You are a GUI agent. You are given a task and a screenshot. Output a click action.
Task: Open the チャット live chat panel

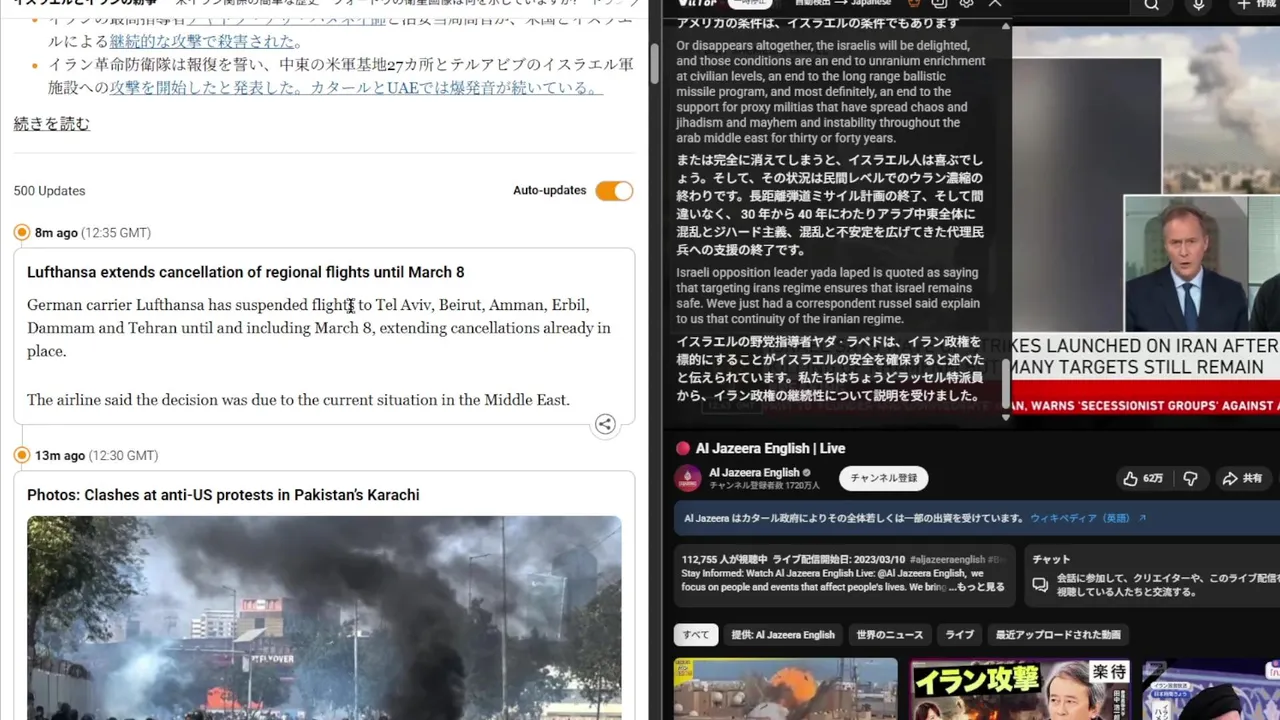point(1150,576)
